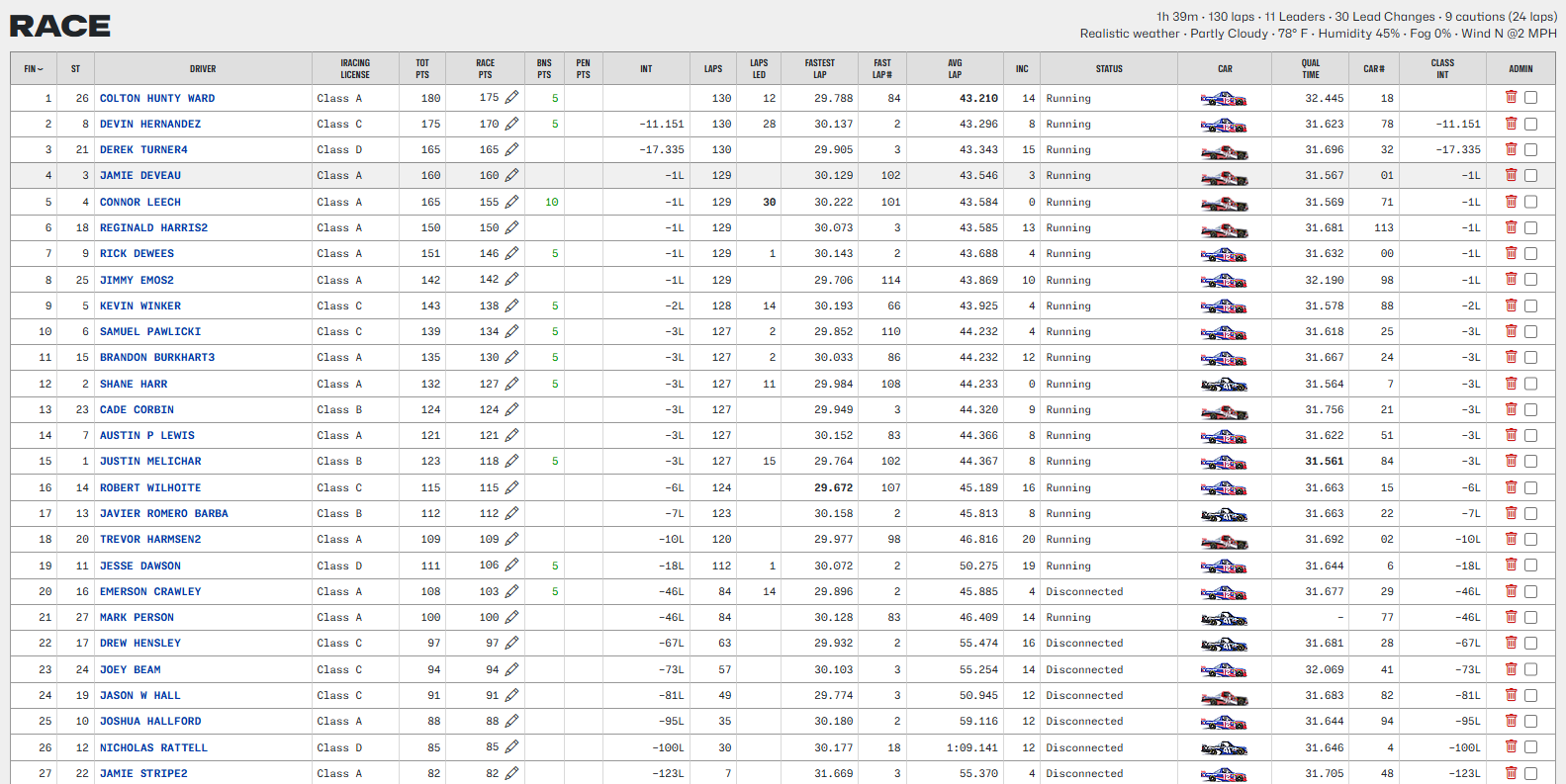The width and height of the screenshot is (1566, 784).
Task: Click Connor Leech's 30 laps led value
Action: [x=770, y=202]
